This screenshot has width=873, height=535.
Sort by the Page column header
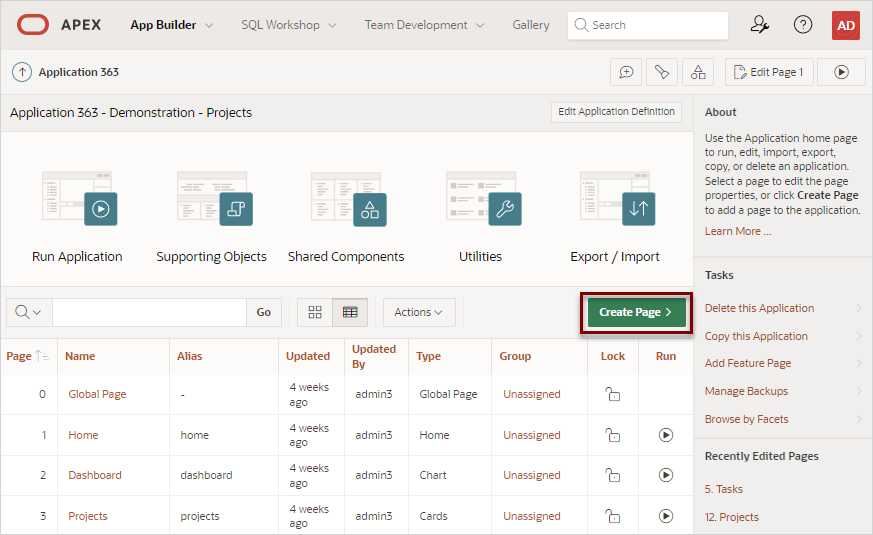[x=19, y=356]
